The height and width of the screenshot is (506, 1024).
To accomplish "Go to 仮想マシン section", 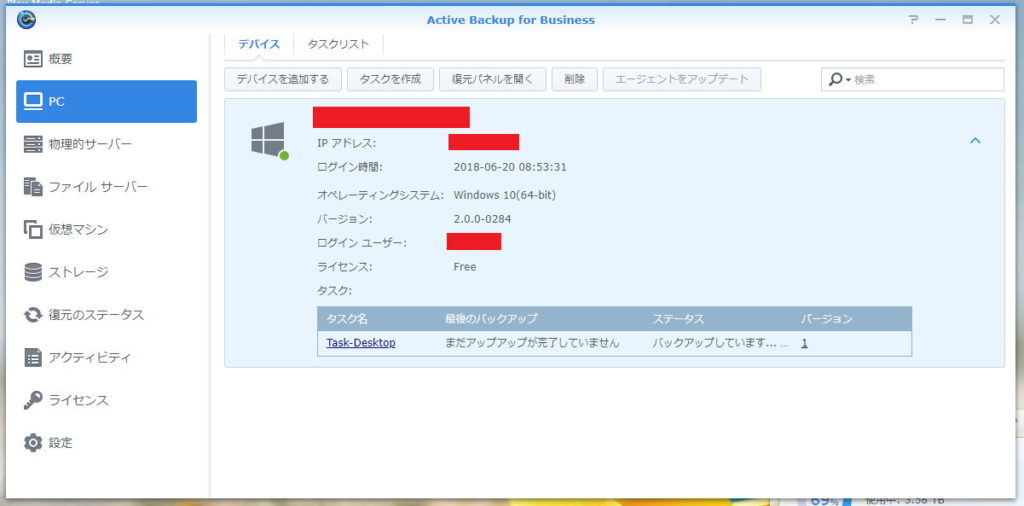I will coord(106,229).
